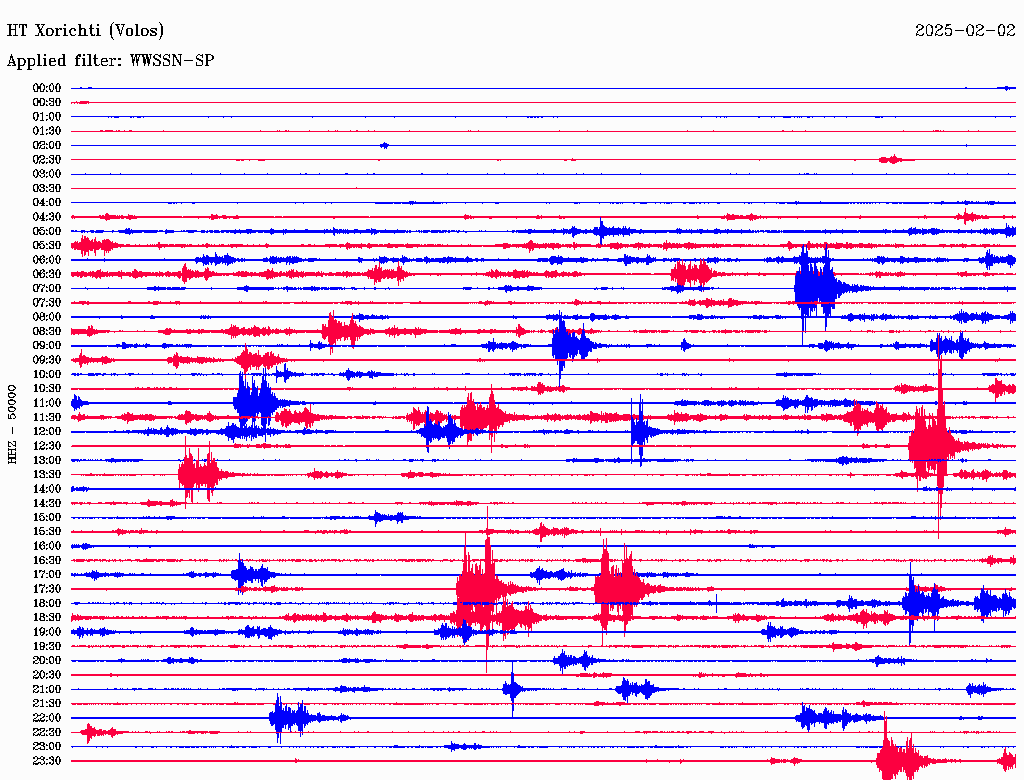Click the 22:30 time label
The width and height of the screenshot is (1024, 780).
tap(47, 732)
